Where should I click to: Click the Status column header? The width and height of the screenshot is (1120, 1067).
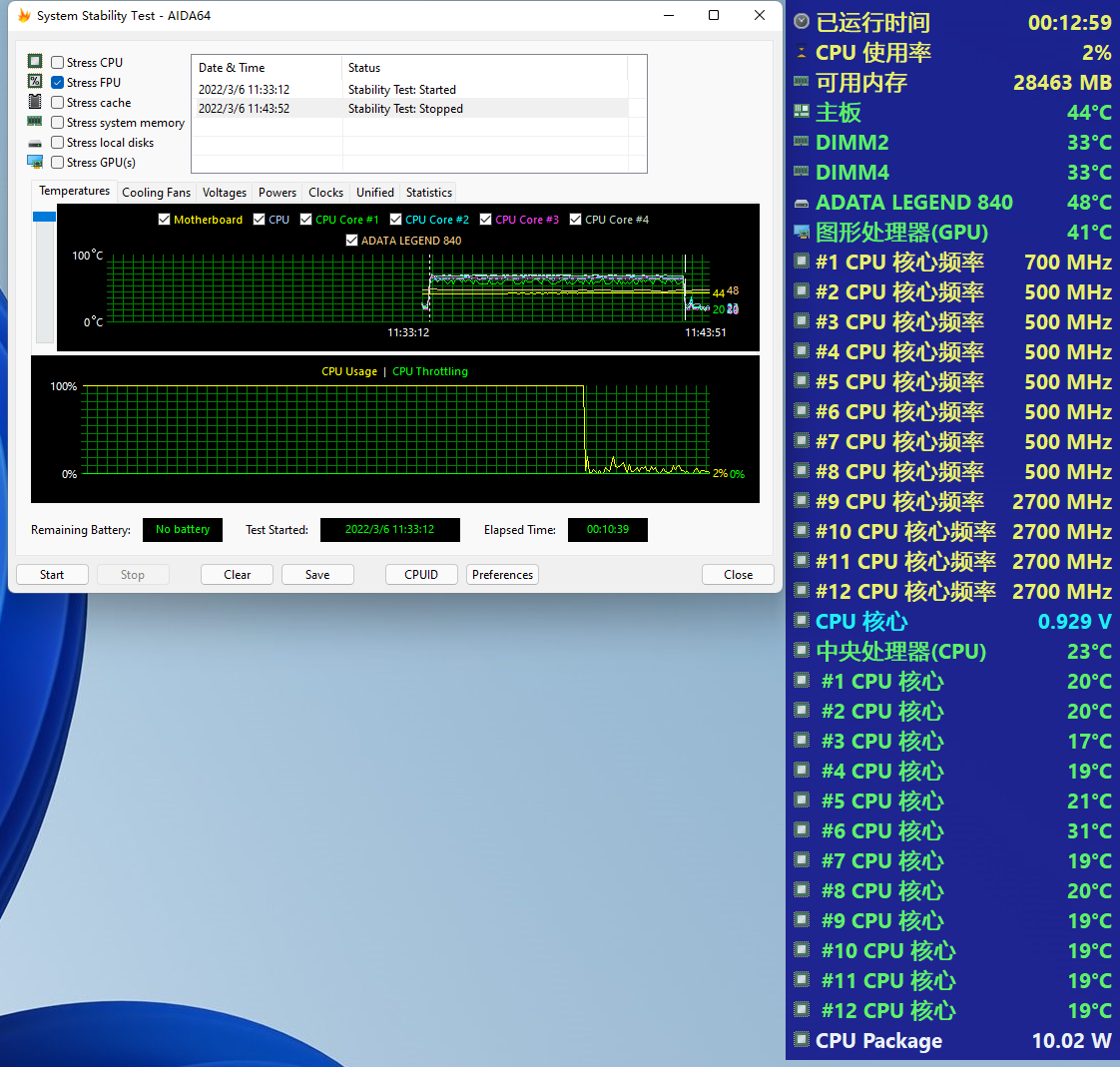point(485,67)
